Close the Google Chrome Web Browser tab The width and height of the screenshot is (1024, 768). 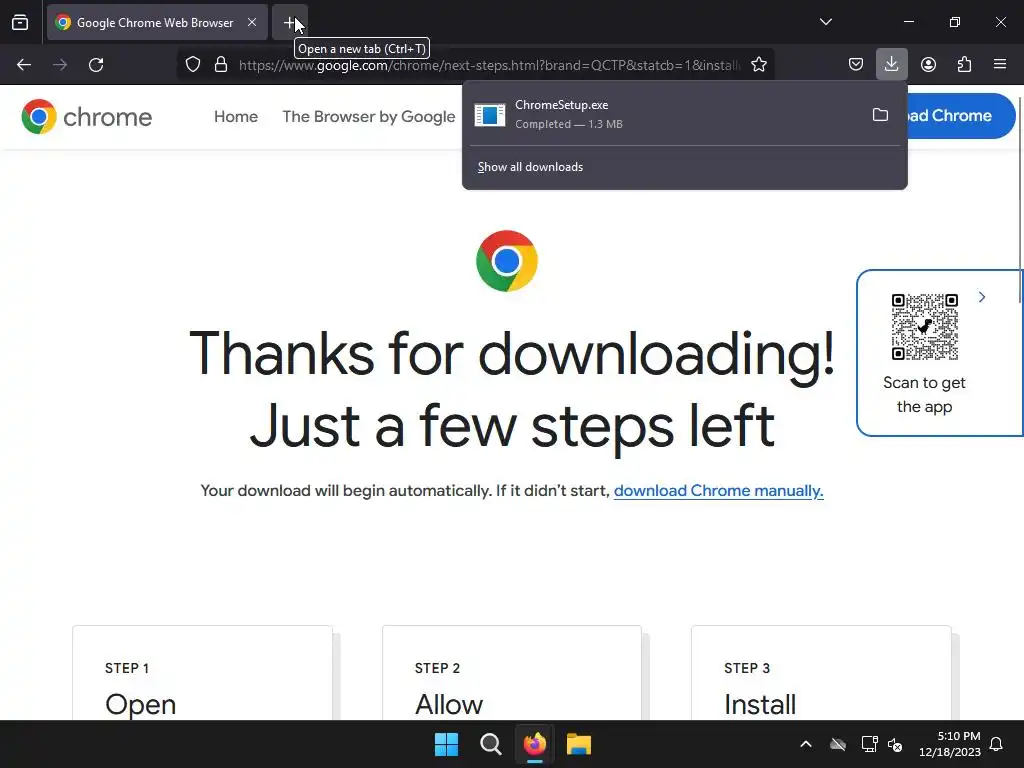251,23
